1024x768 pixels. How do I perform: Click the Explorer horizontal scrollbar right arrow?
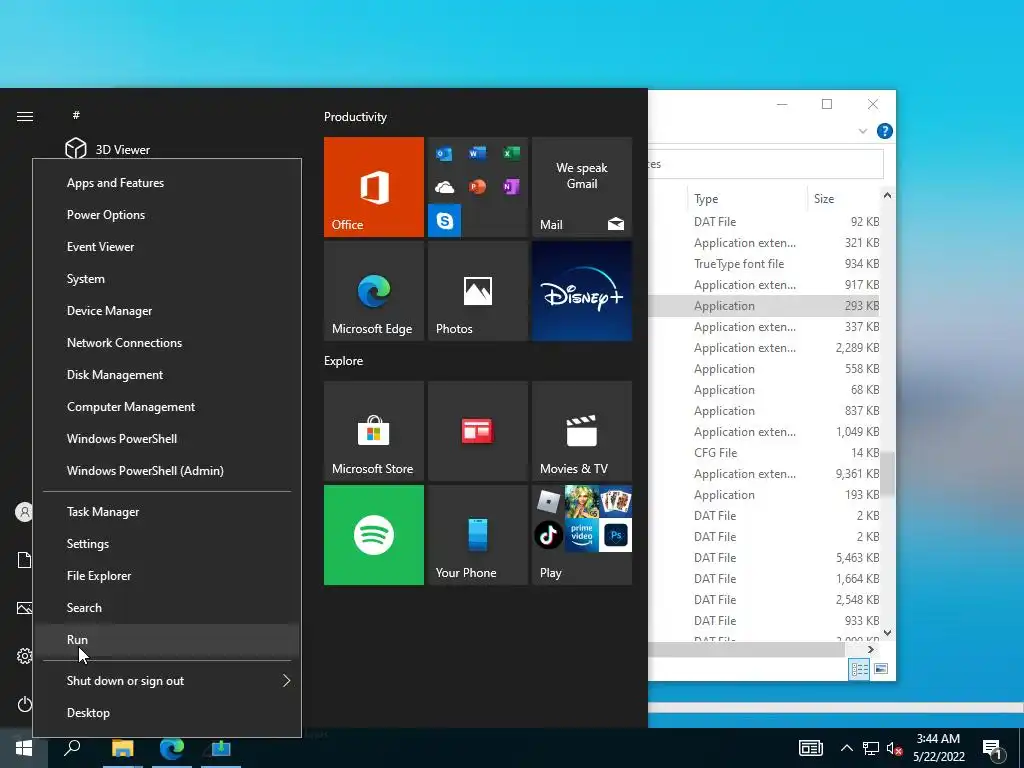(x=871, y=650)
